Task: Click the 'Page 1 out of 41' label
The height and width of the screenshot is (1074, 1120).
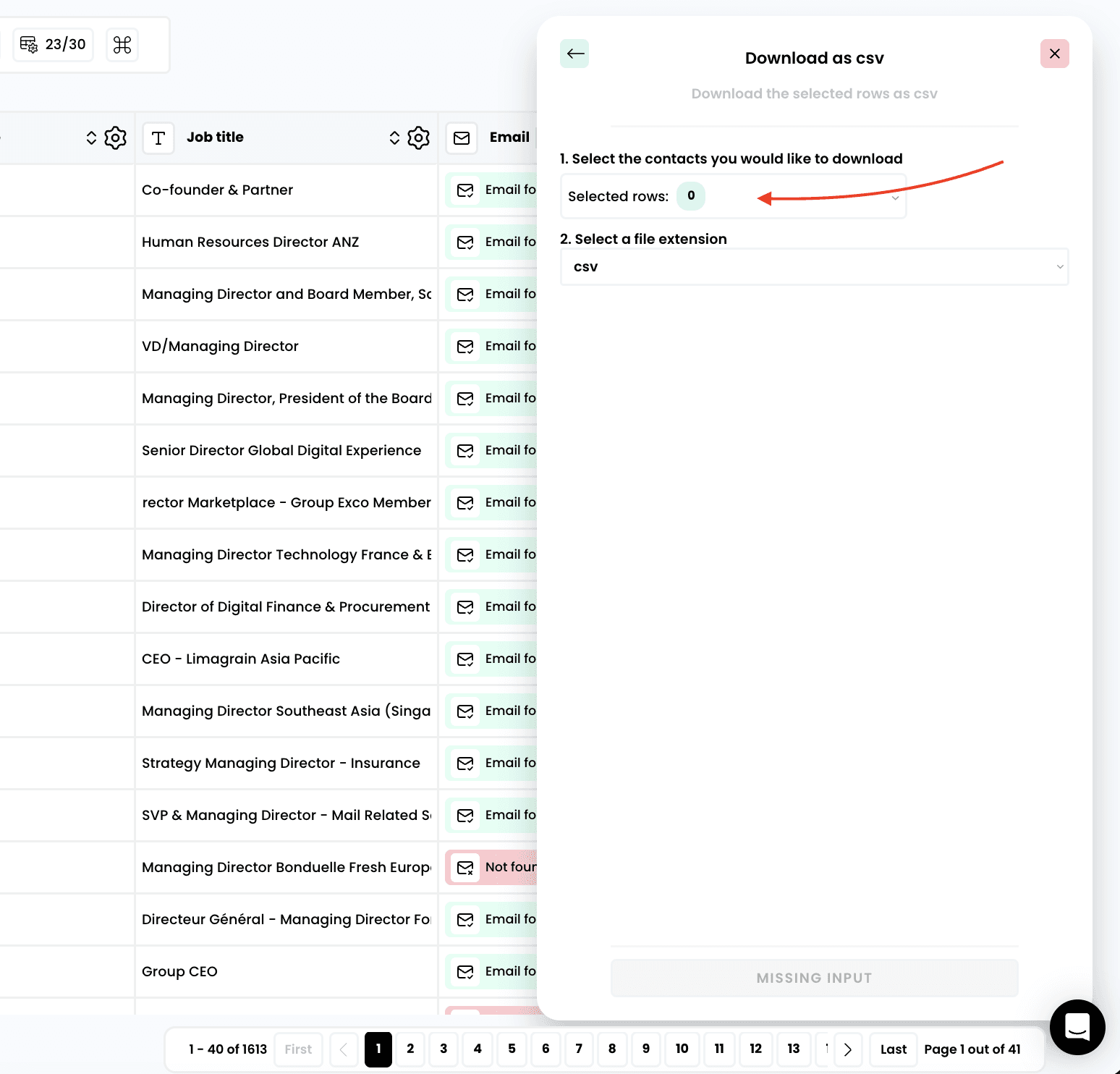Action: (972, 1049)
